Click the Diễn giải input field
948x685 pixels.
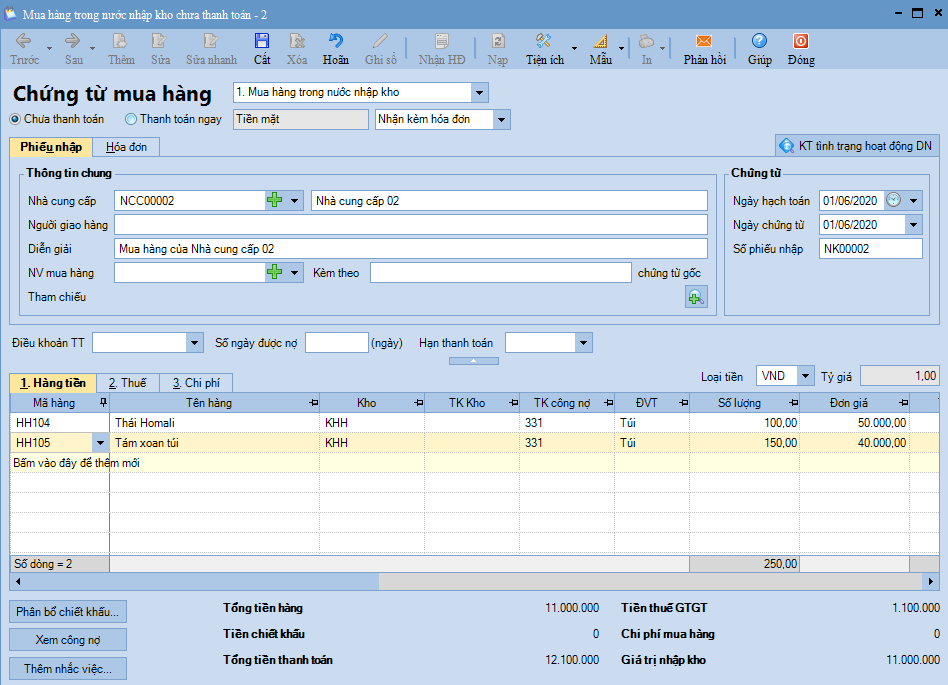411,248
